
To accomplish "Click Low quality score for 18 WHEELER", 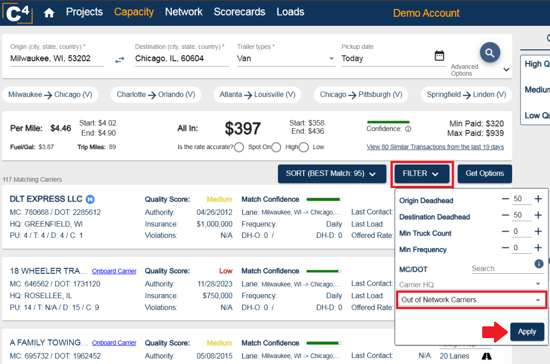I will pyautogui.click(x=226, y=271).
